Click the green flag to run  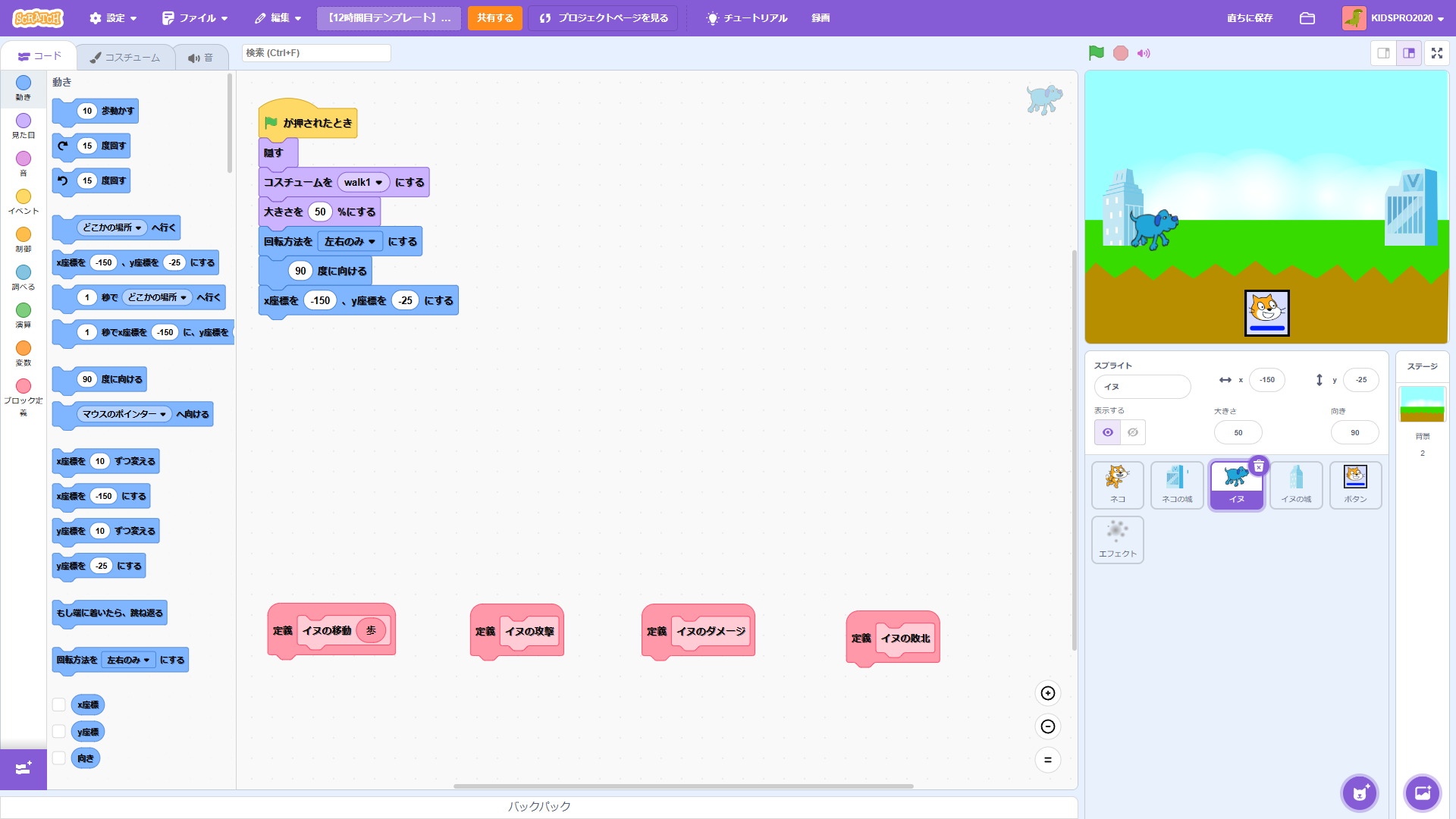pyautogui.click(x=1096, y=53)
